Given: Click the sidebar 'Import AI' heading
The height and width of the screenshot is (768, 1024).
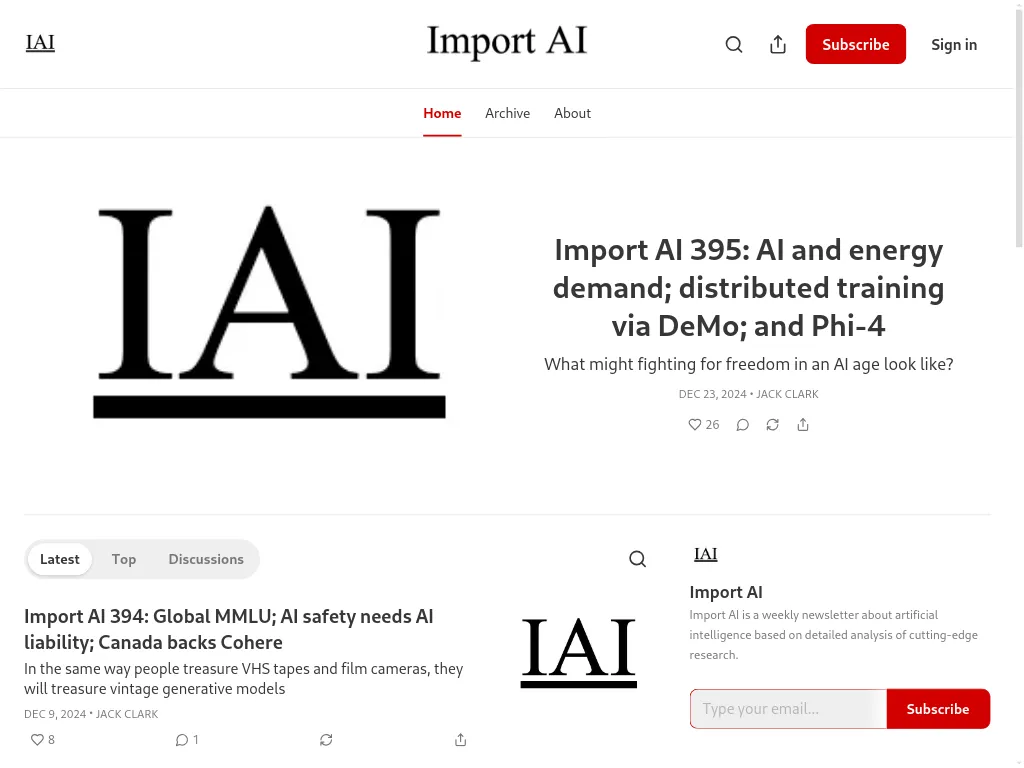Looking at the screenshot, I should [x=726, y=592].
